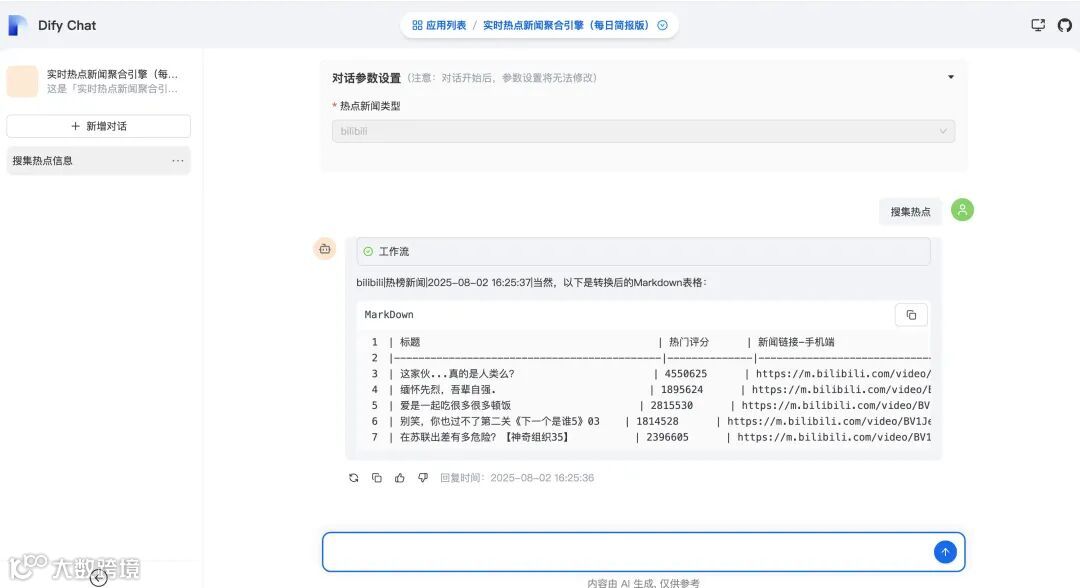
Task: Open the 应用列表 breadcrumb link
Action: click(x=439, y=25)
